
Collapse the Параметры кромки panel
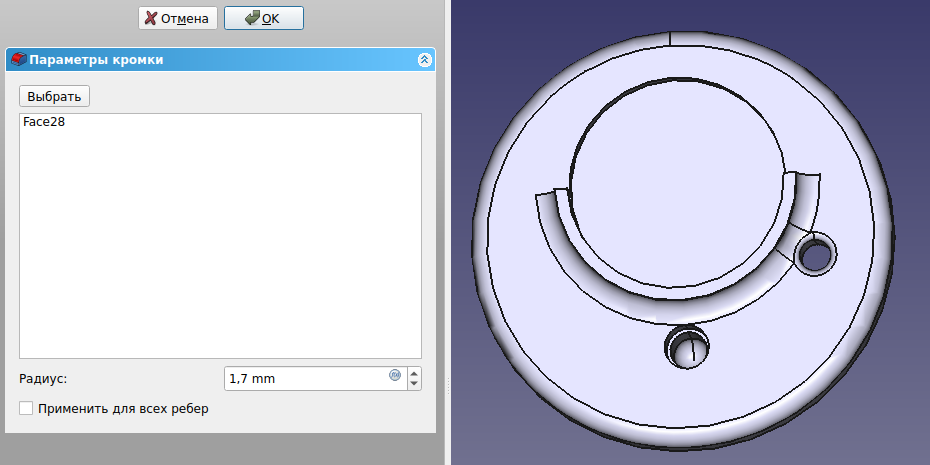click(x=425, y=59)
